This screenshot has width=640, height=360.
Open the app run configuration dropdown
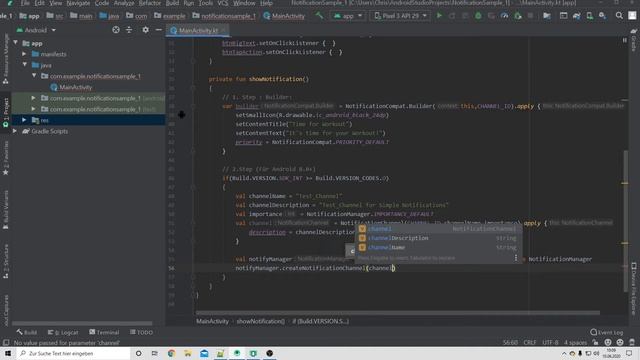(348, 16)
